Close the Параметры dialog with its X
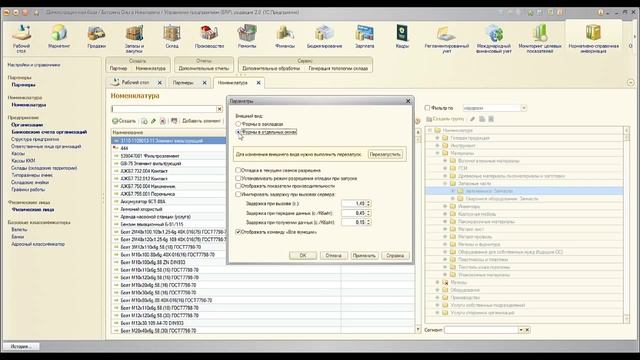Image resolution: width=640 pixels, height=360 pixels. (408, 101)
